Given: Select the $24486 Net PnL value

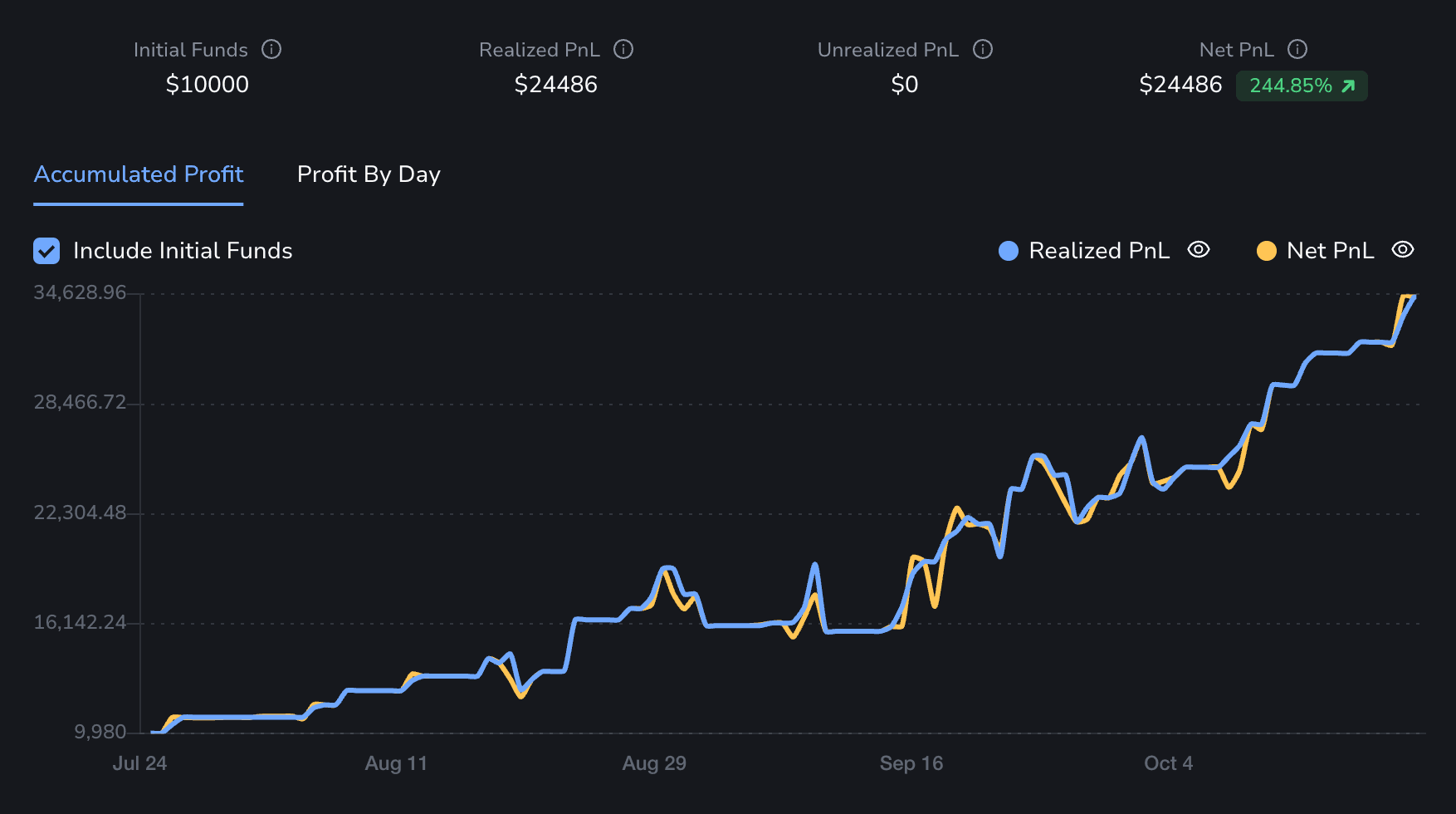Looking at the screenshot, I should click(x=1180, y=84).
